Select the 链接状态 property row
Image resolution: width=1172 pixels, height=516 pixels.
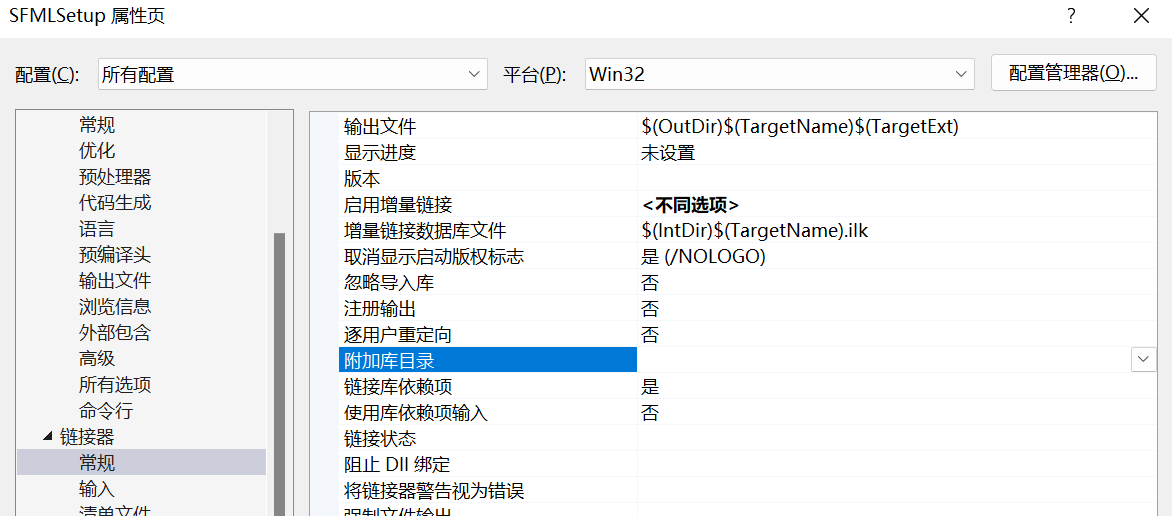pyautogui.click(x=747, y=438)
